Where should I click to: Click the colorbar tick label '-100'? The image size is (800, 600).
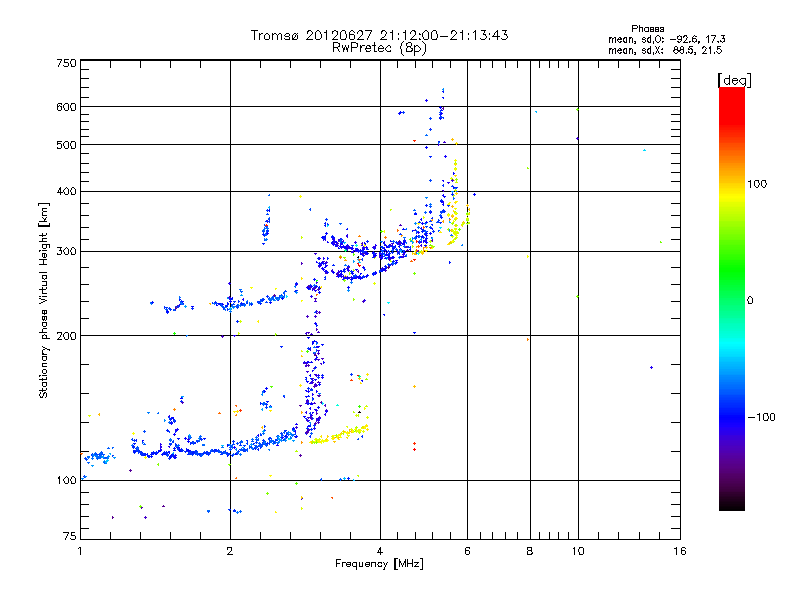click(x=762, y=417)
